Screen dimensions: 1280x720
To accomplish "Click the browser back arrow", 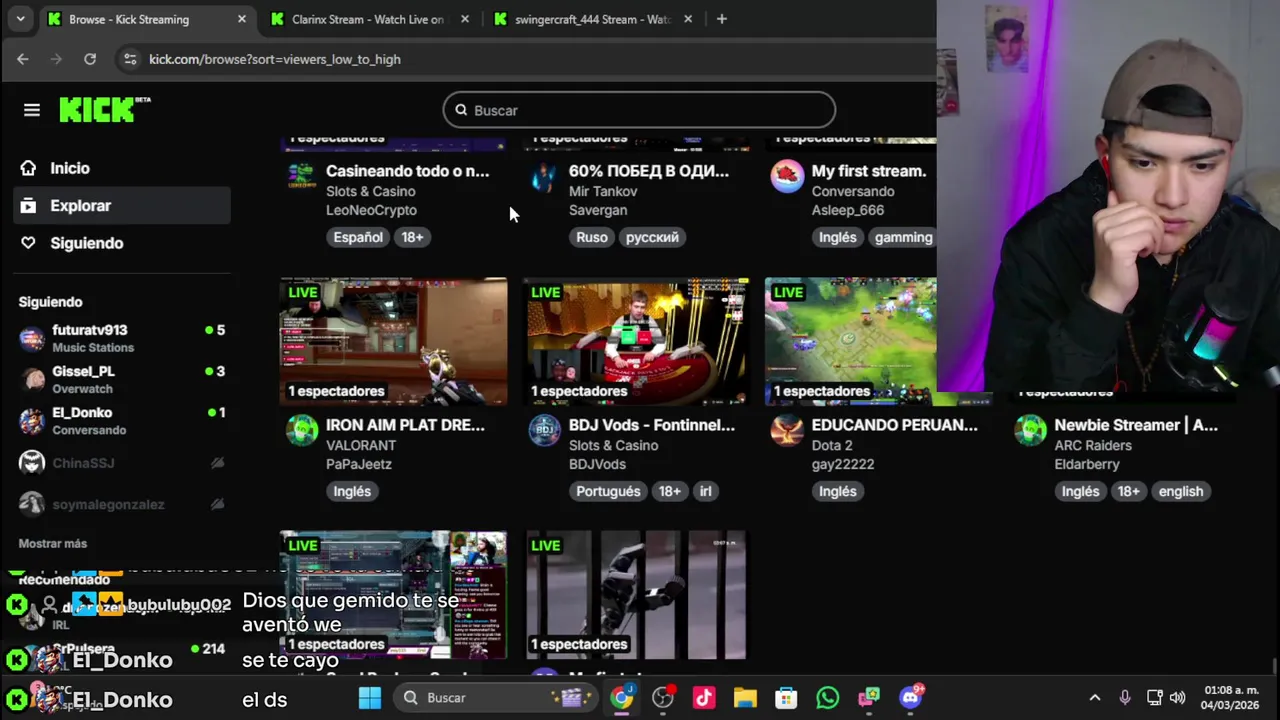I will (x=22, y=59).
